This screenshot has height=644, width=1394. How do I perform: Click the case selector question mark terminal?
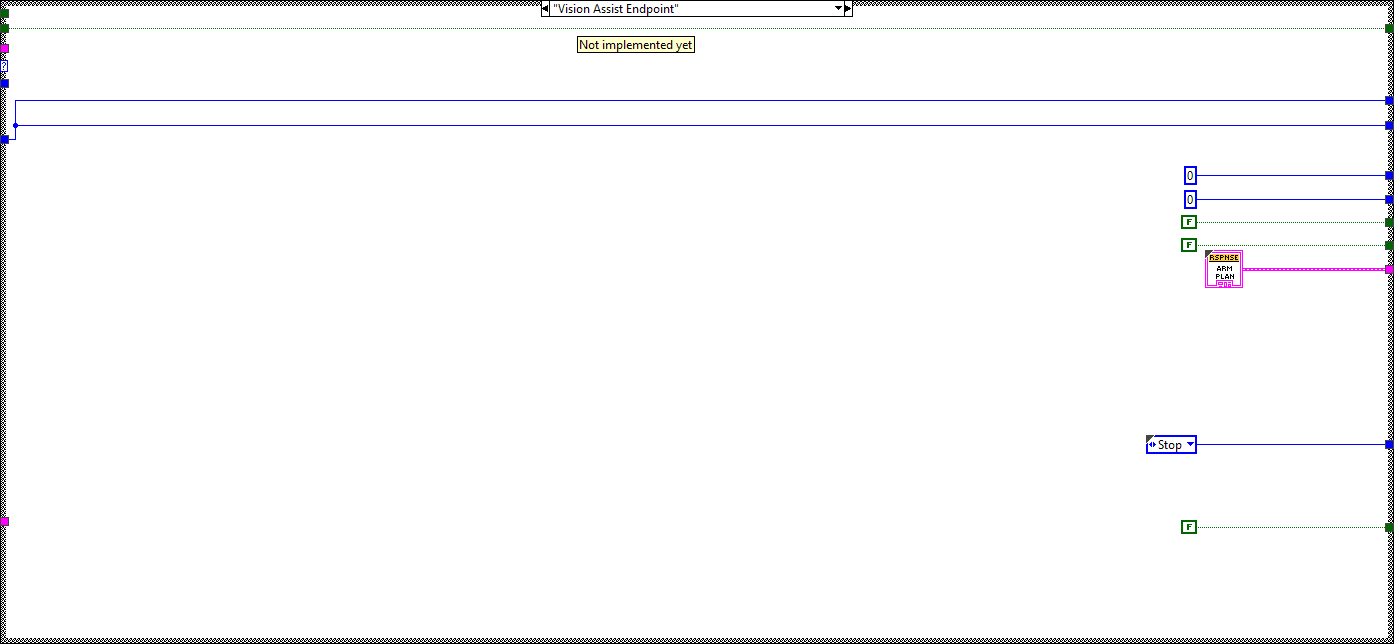[x=4, y=66]
